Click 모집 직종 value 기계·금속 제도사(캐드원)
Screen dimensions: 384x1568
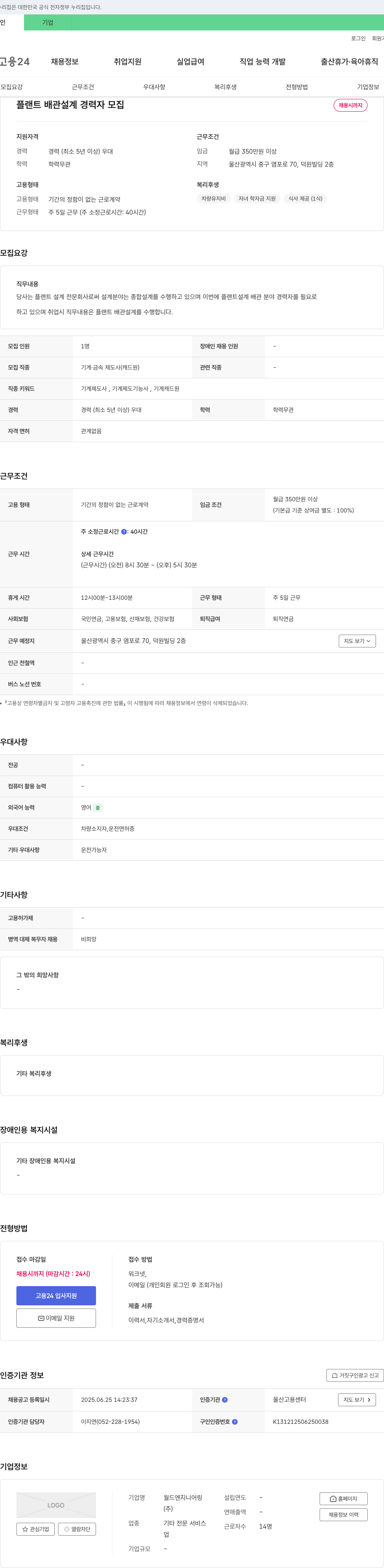(110, 368)
